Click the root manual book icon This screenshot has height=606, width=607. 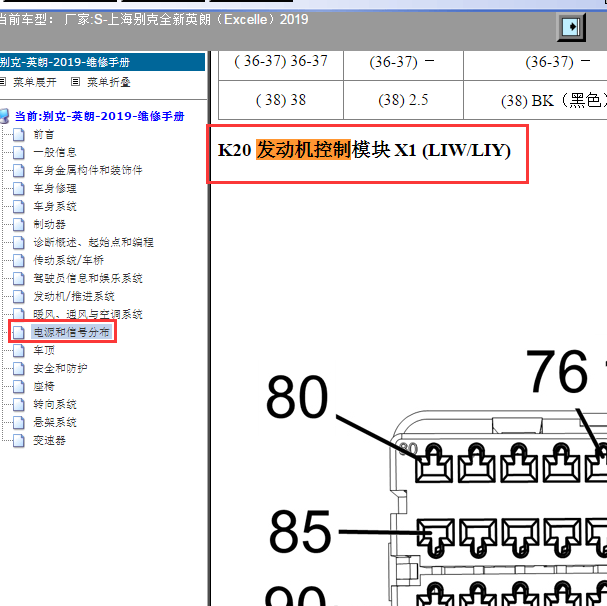(5, 116)
